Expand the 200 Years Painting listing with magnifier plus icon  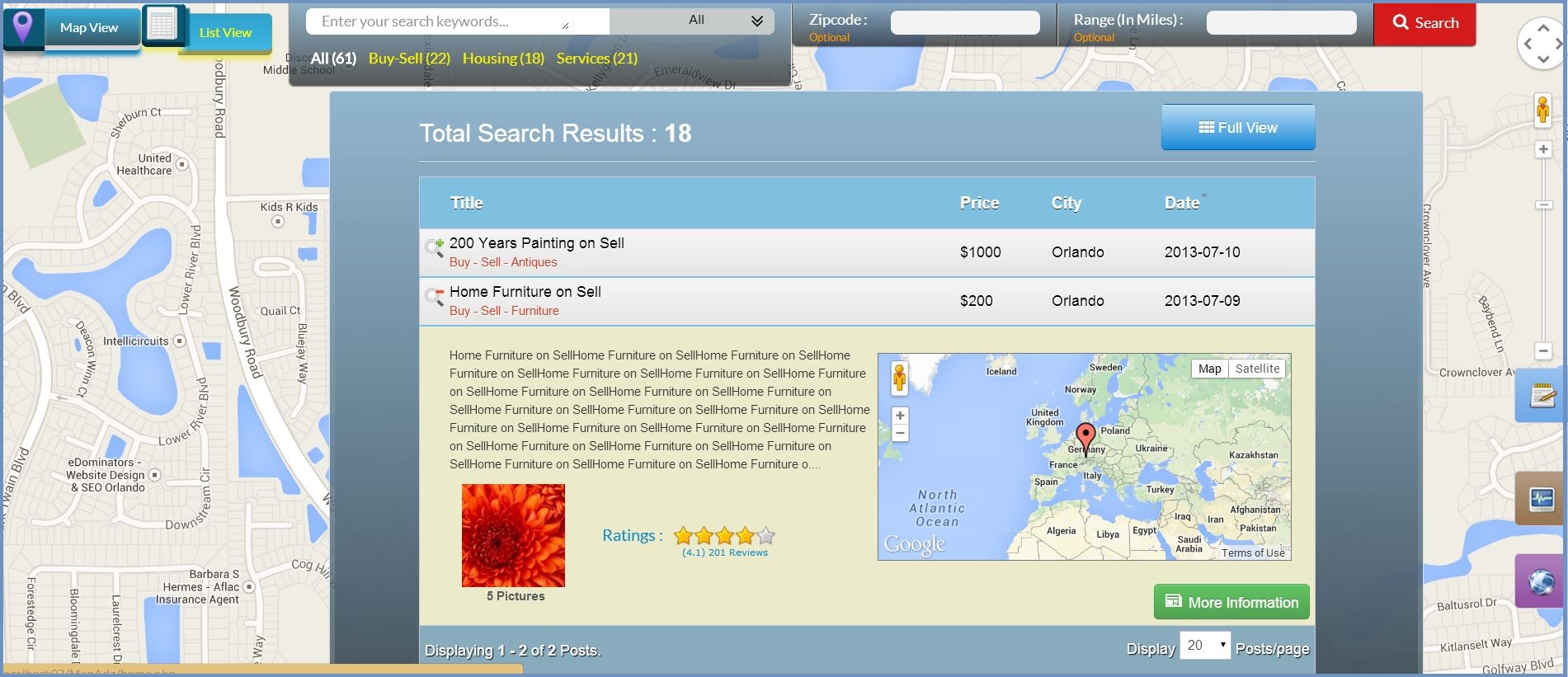coord(434,247)
